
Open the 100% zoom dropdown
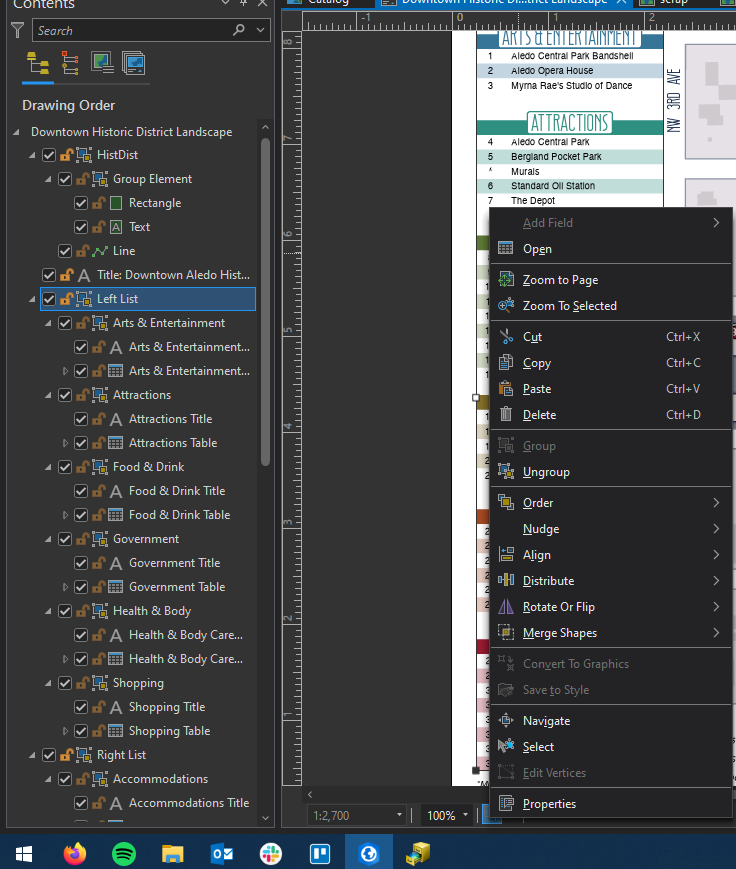tap(466, 815)
